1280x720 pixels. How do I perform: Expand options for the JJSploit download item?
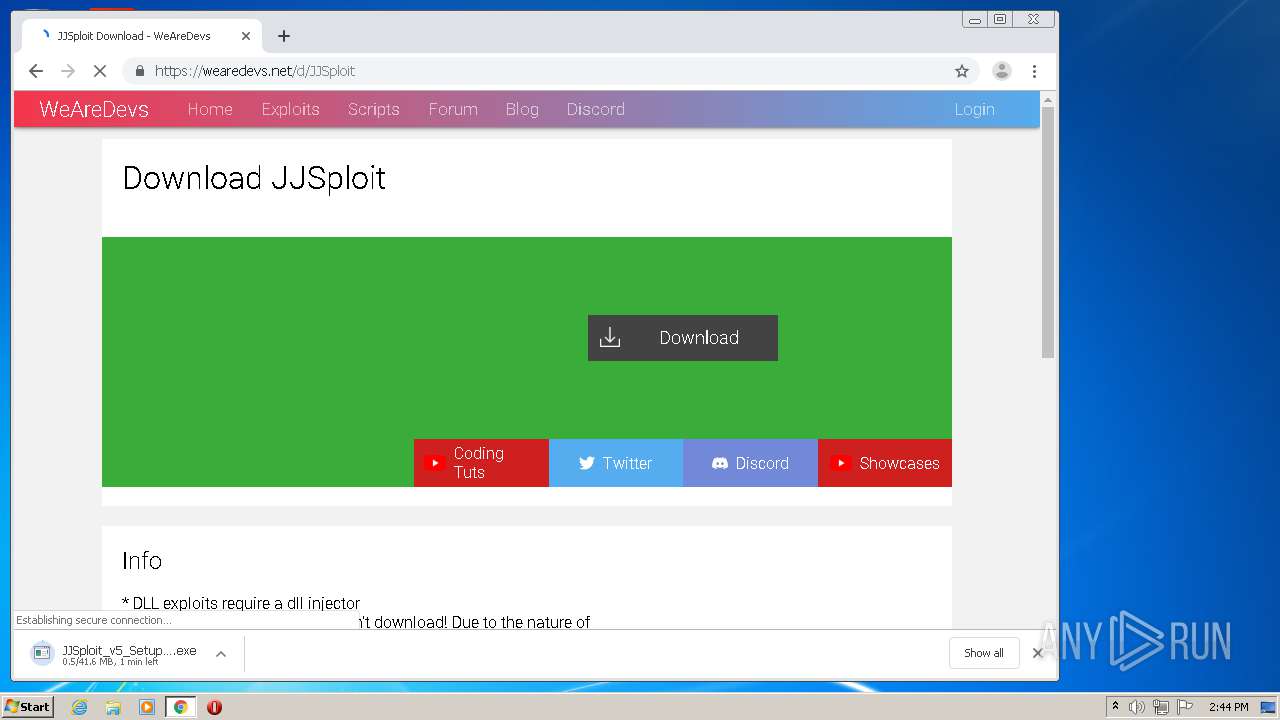[221, 654]
